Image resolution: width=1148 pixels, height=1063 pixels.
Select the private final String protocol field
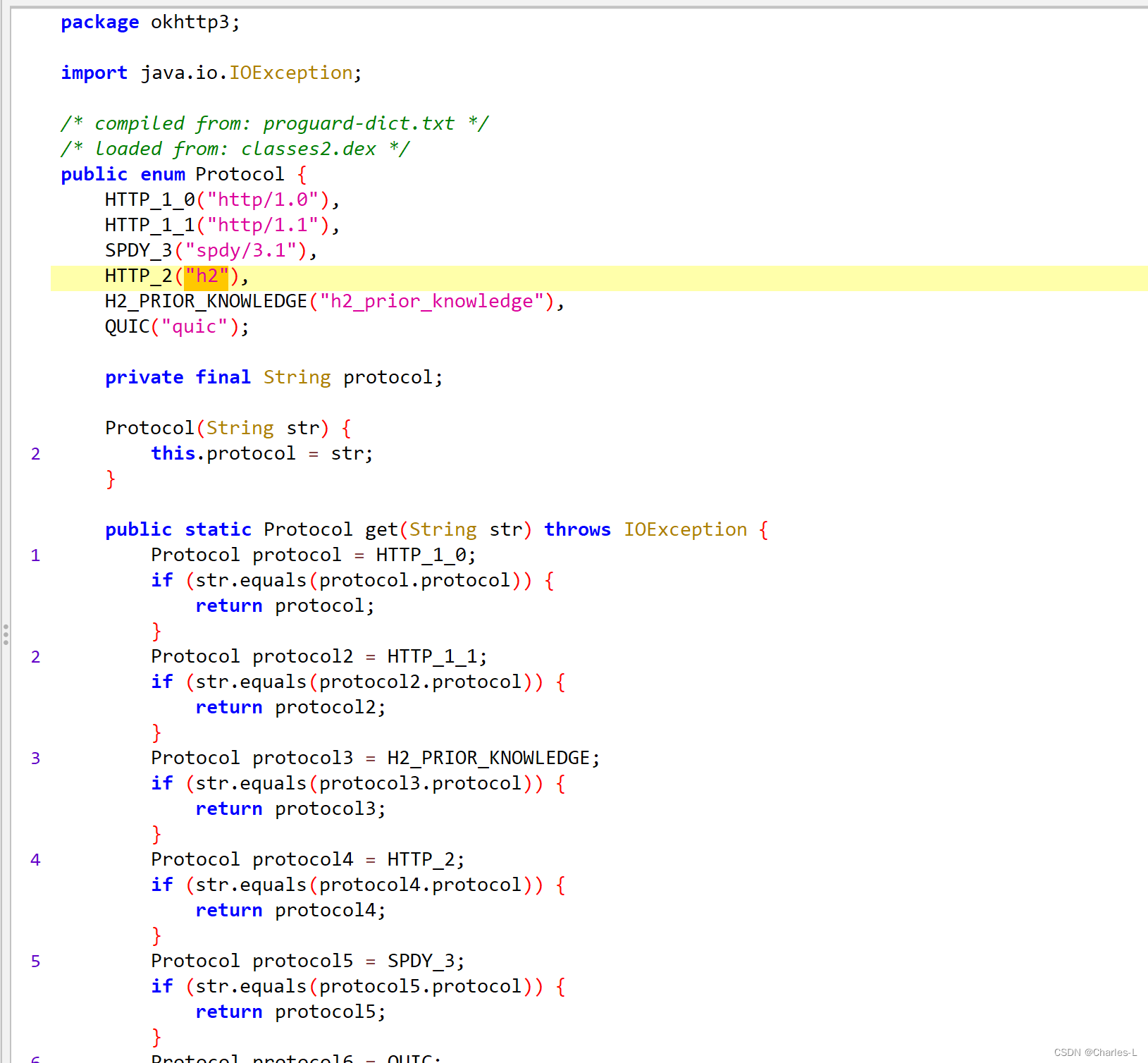click(273, 377)
